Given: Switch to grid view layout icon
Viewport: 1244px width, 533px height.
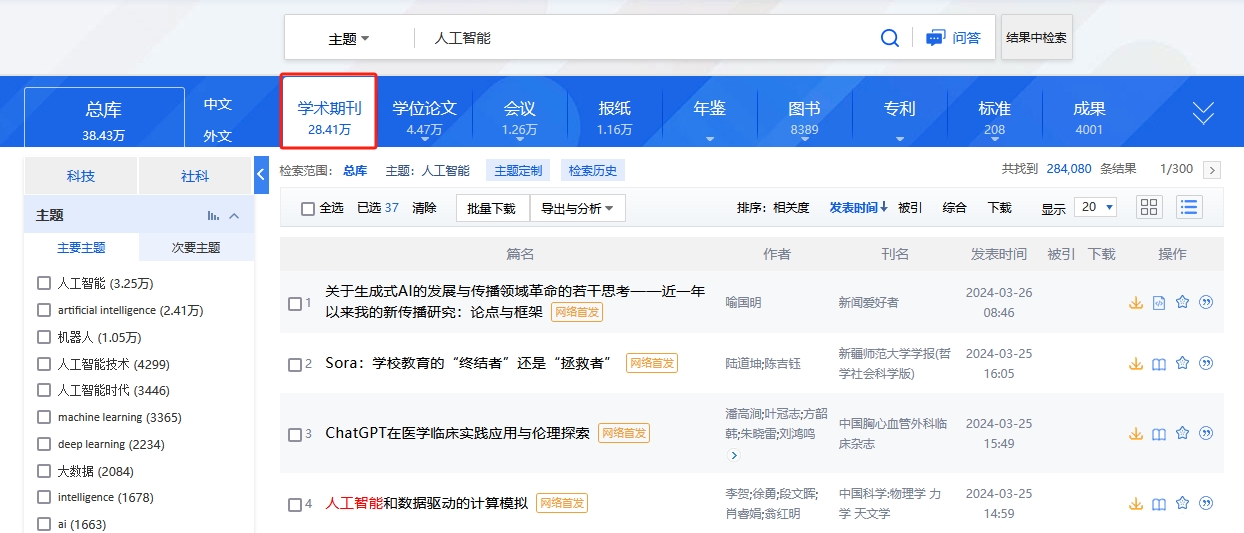Looking at the screenshot, I should [1149, 207].
